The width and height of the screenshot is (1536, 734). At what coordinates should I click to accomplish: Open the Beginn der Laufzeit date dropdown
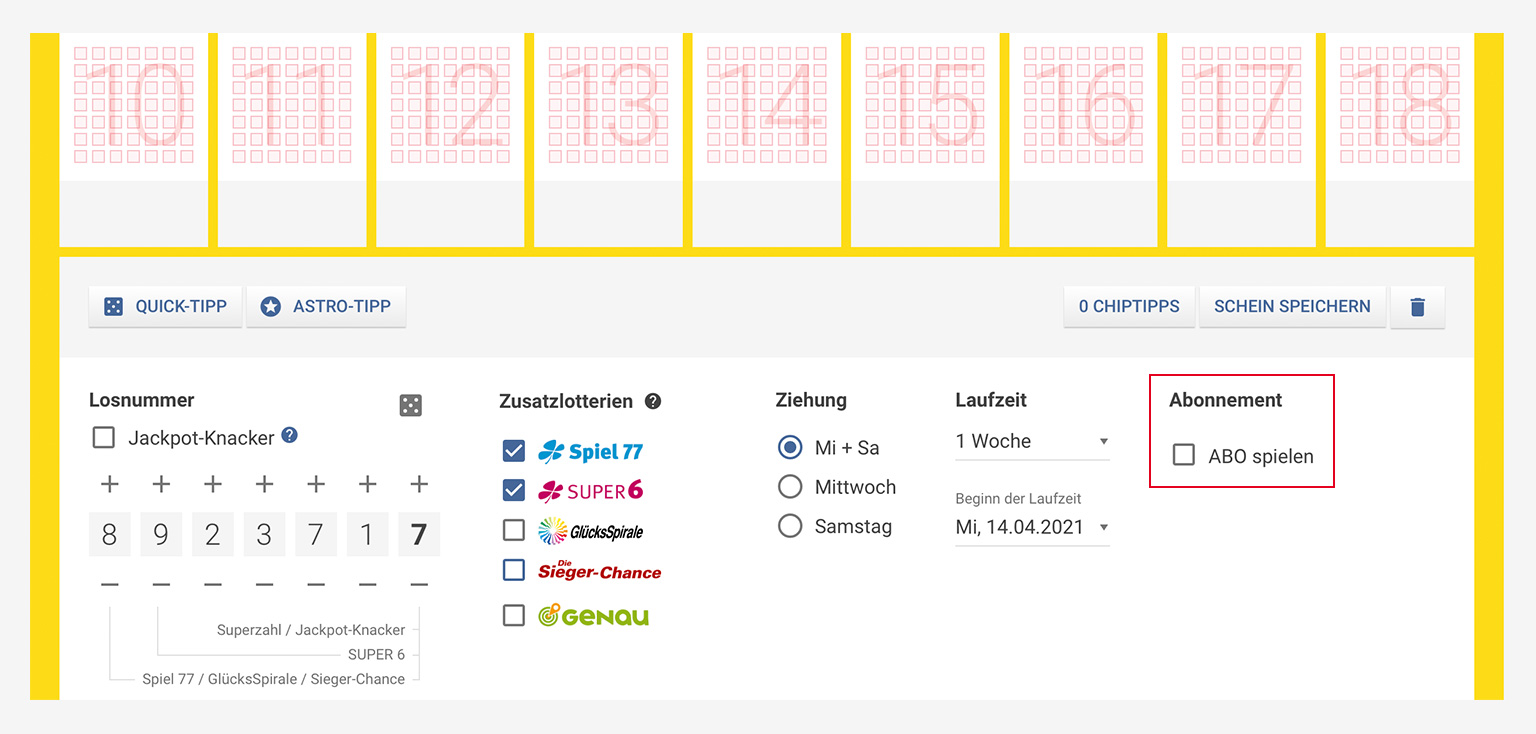pyautogui.click(x=1033, y=527)
